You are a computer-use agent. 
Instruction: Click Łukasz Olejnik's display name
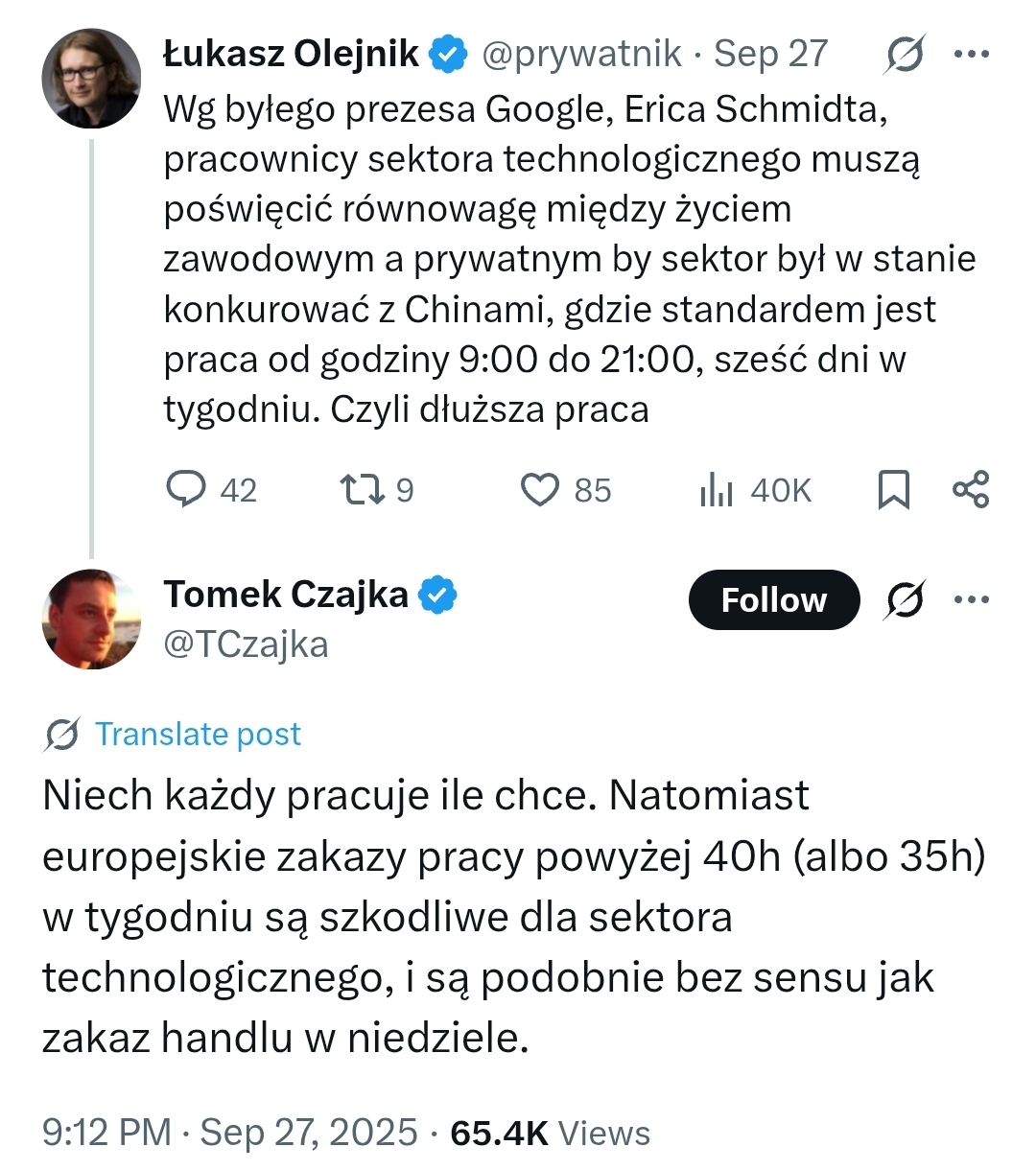[291, 55]
